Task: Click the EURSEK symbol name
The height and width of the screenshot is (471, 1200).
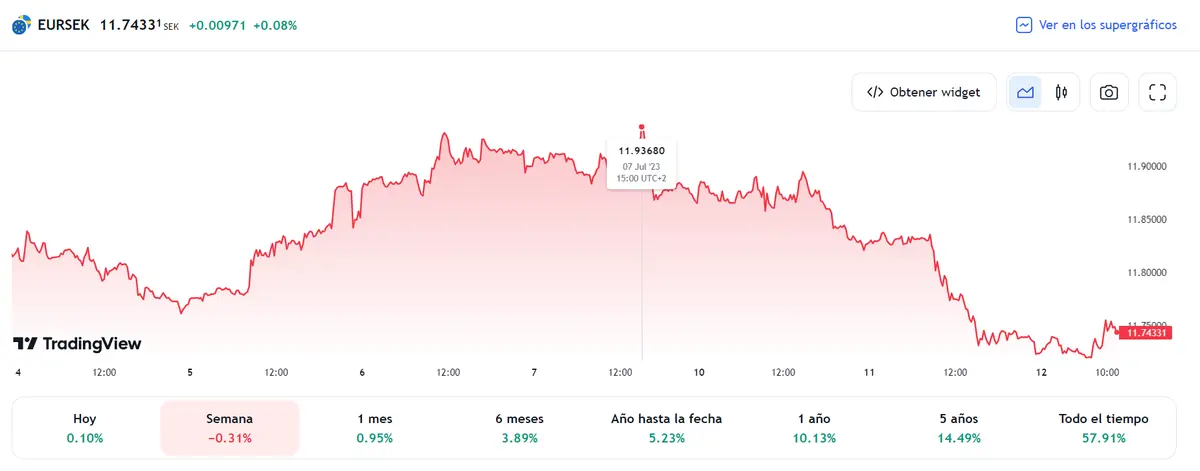Action: 63,25
